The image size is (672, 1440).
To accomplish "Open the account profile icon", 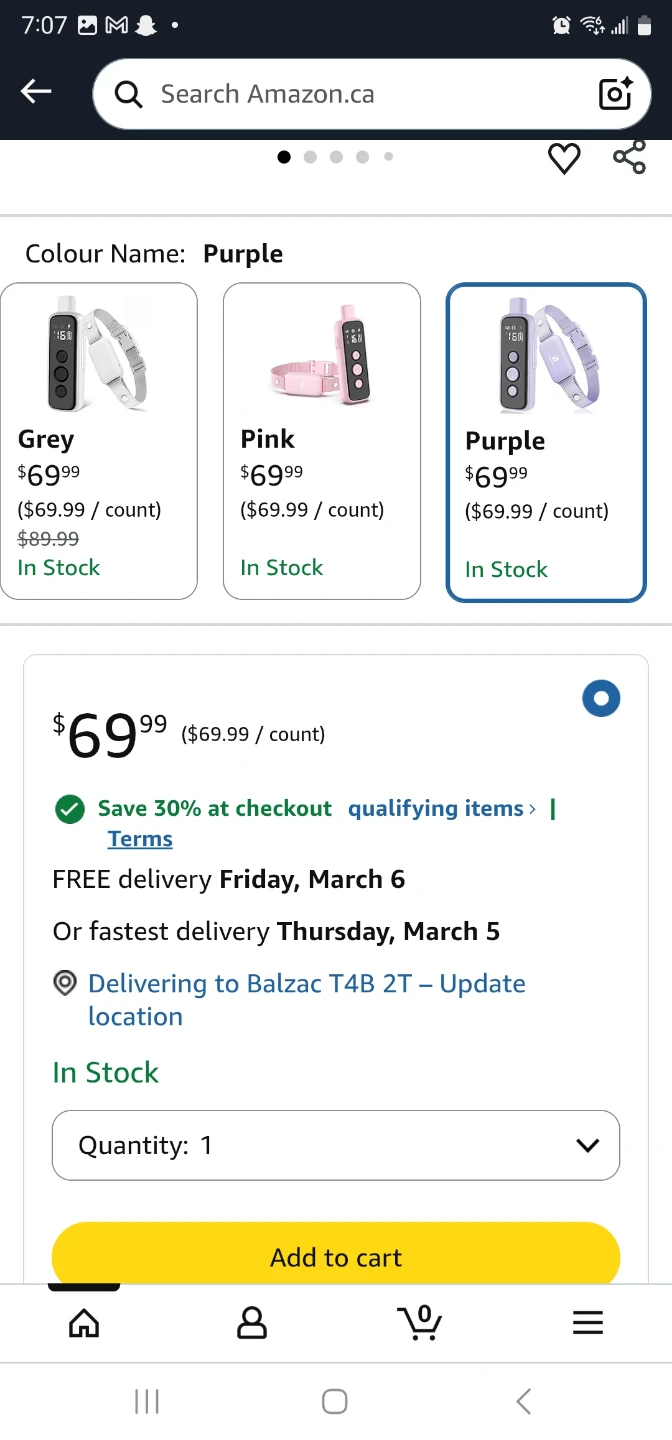I will 252,1323.
